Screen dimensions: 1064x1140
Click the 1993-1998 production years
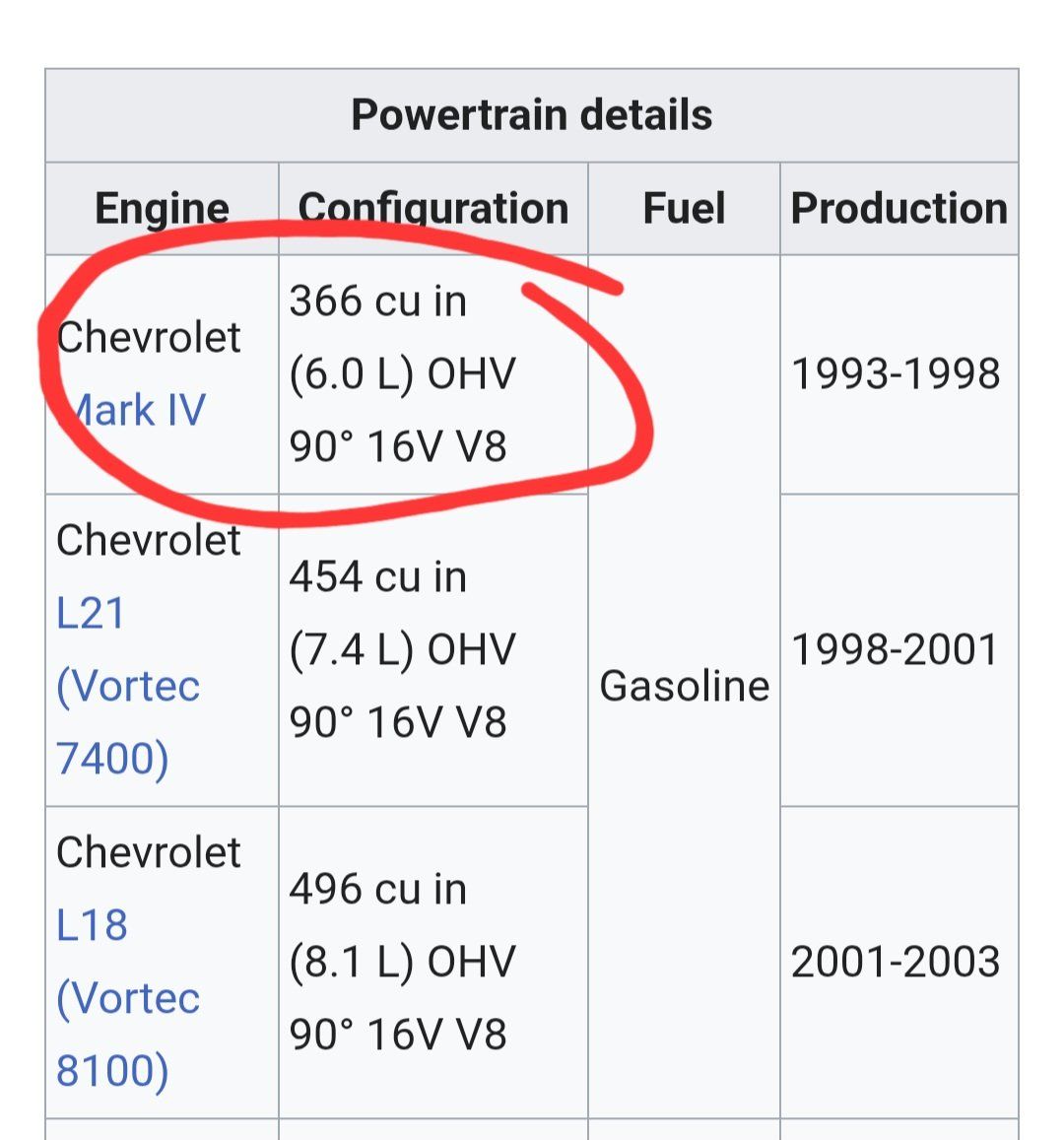tap(895, 373)
